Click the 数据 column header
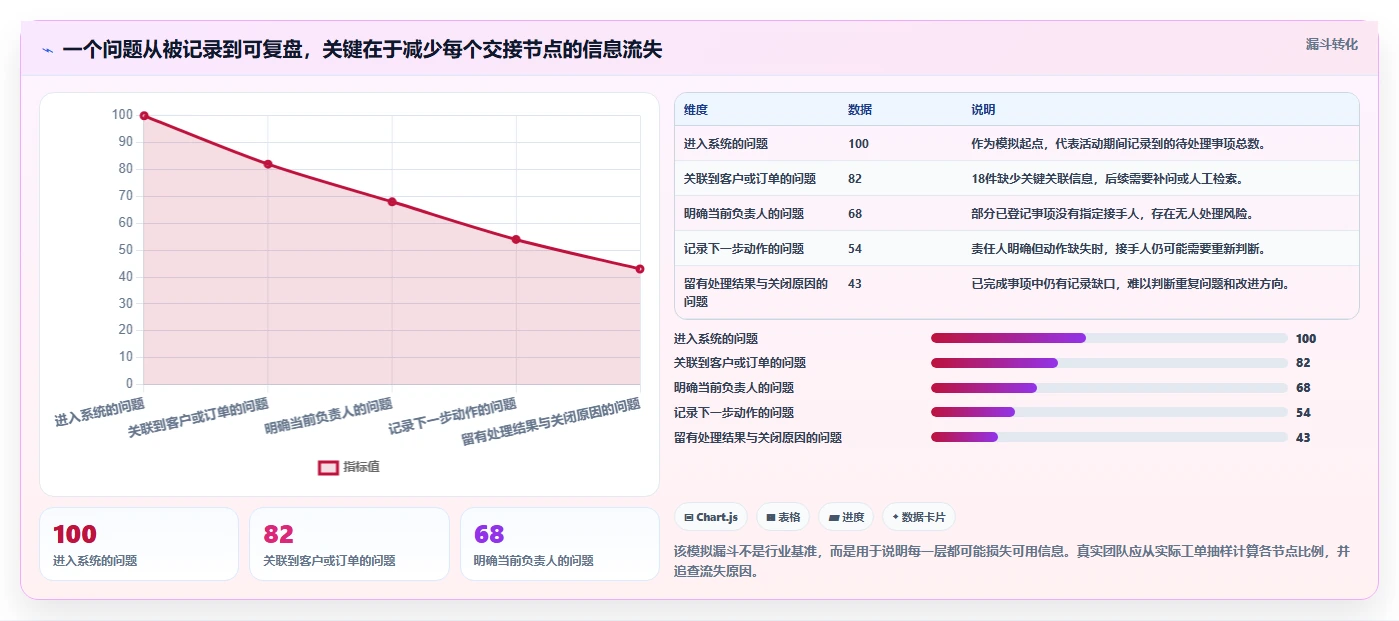This screenshot has width=1399, height=621. [x=860, y=109]
